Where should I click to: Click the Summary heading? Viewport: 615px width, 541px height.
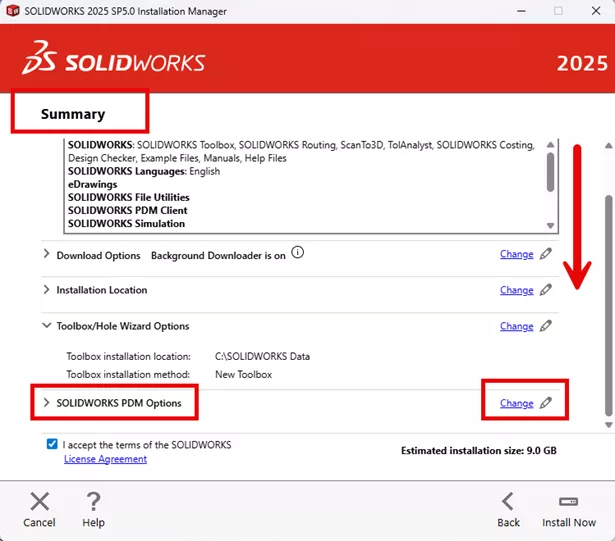73,114
